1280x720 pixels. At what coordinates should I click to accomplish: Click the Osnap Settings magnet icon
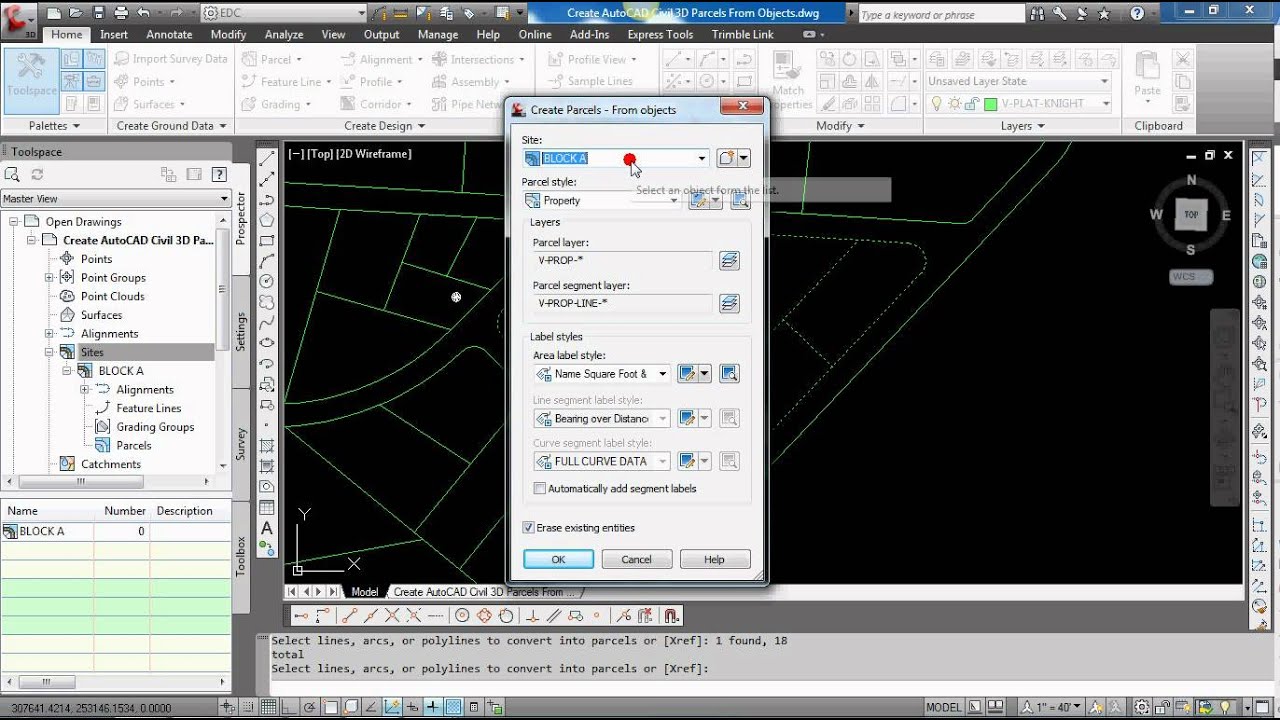point(671,616)
